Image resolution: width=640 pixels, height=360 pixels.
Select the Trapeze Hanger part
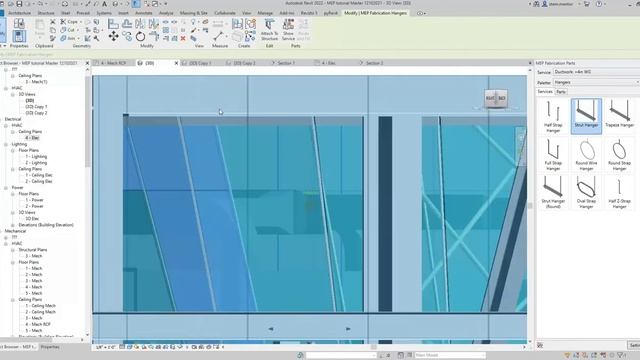[619, 114]
